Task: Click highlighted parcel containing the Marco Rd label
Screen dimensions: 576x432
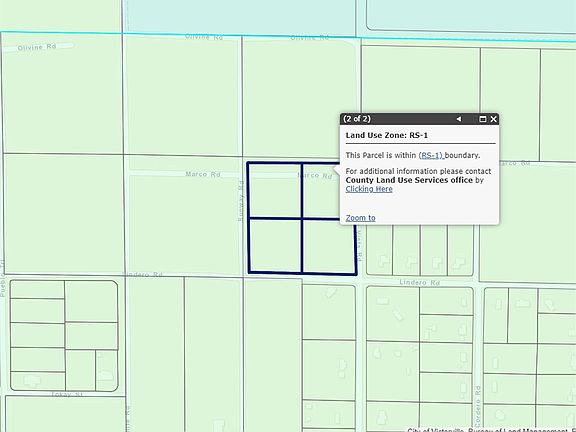Action: (320, 191)
